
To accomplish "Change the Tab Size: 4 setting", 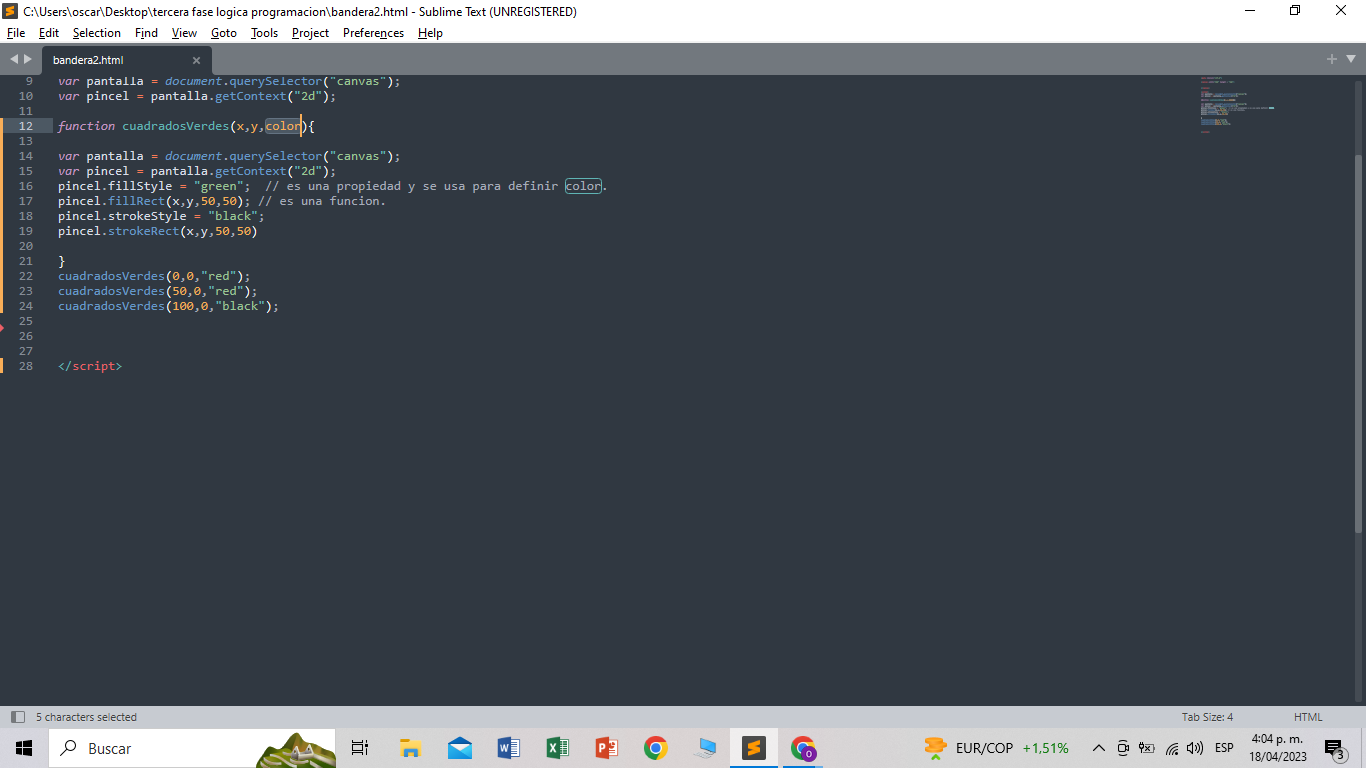I will pos(1207,717).
